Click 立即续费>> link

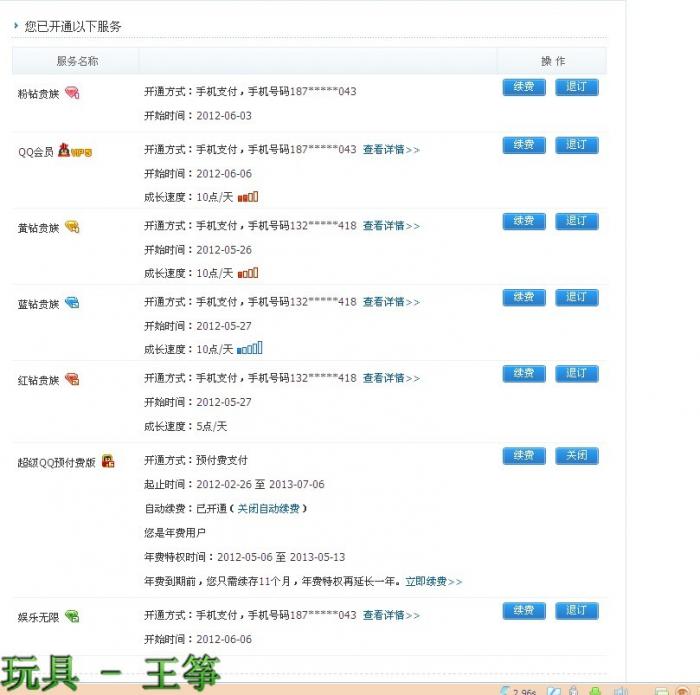click(x=433, y=581)
